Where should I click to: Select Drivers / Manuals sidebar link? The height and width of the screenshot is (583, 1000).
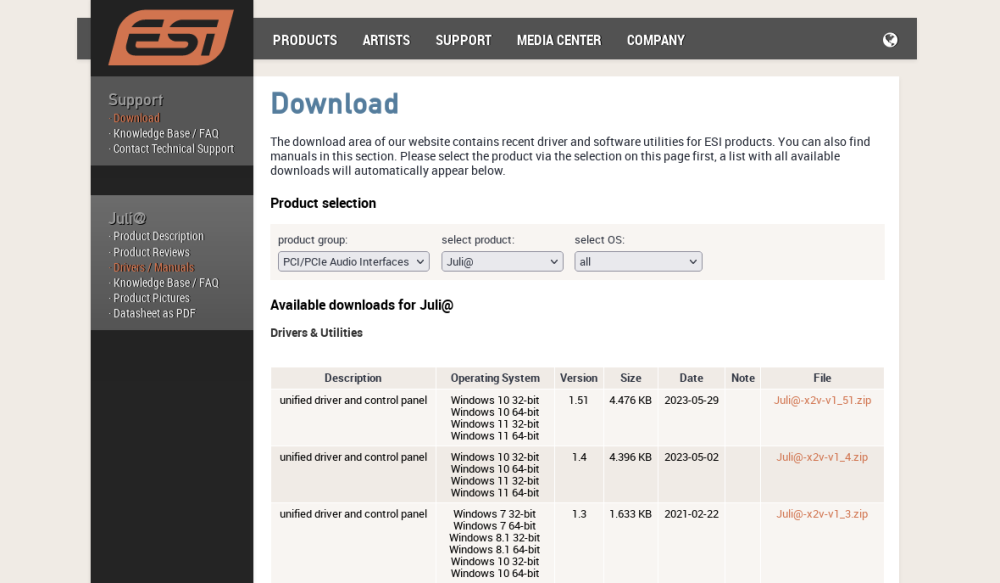[x=153, y=268]
